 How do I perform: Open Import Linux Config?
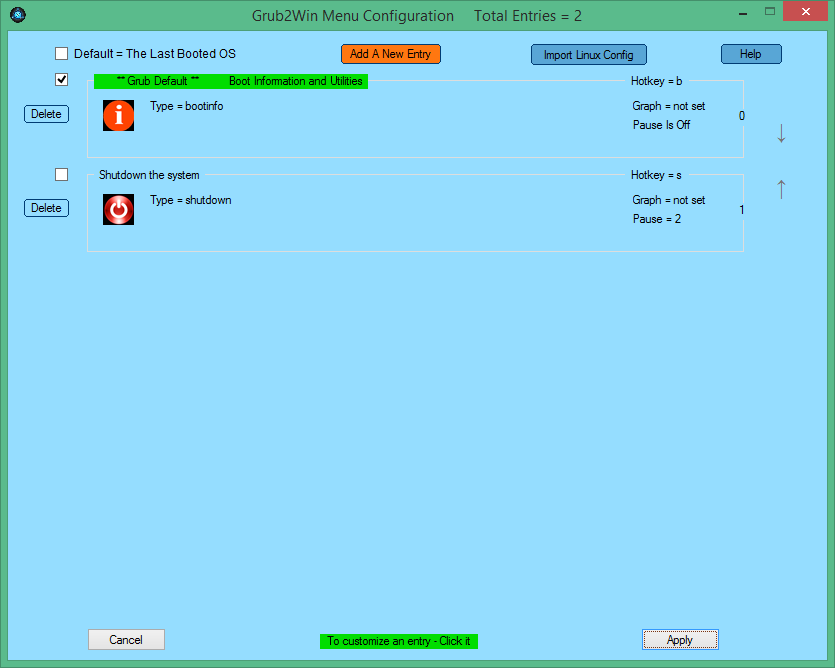pyautogui.click(x=589, y=55)
